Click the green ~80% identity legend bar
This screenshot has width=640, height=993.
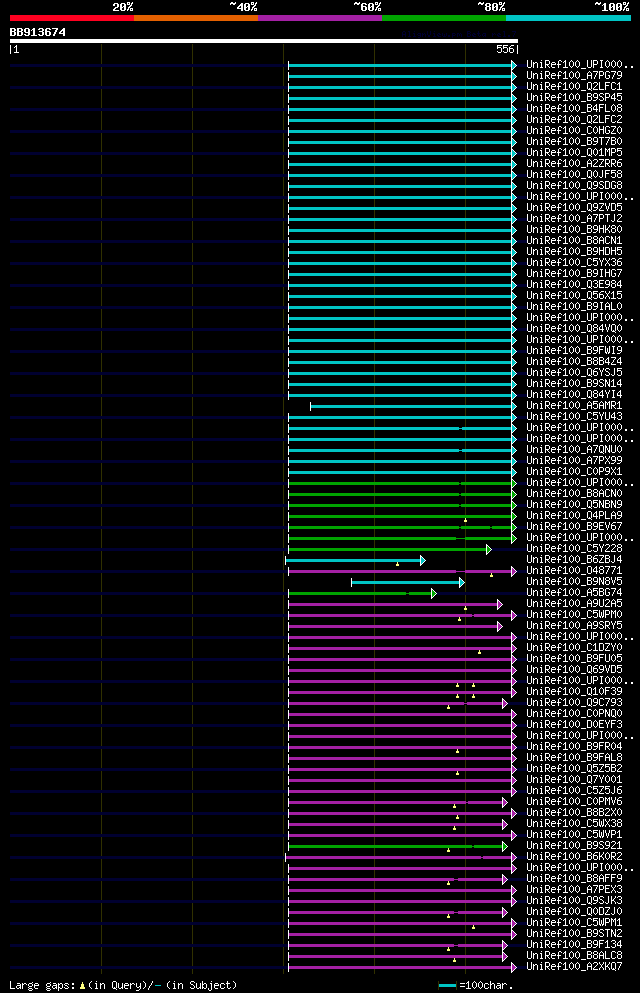coord(444,18)
